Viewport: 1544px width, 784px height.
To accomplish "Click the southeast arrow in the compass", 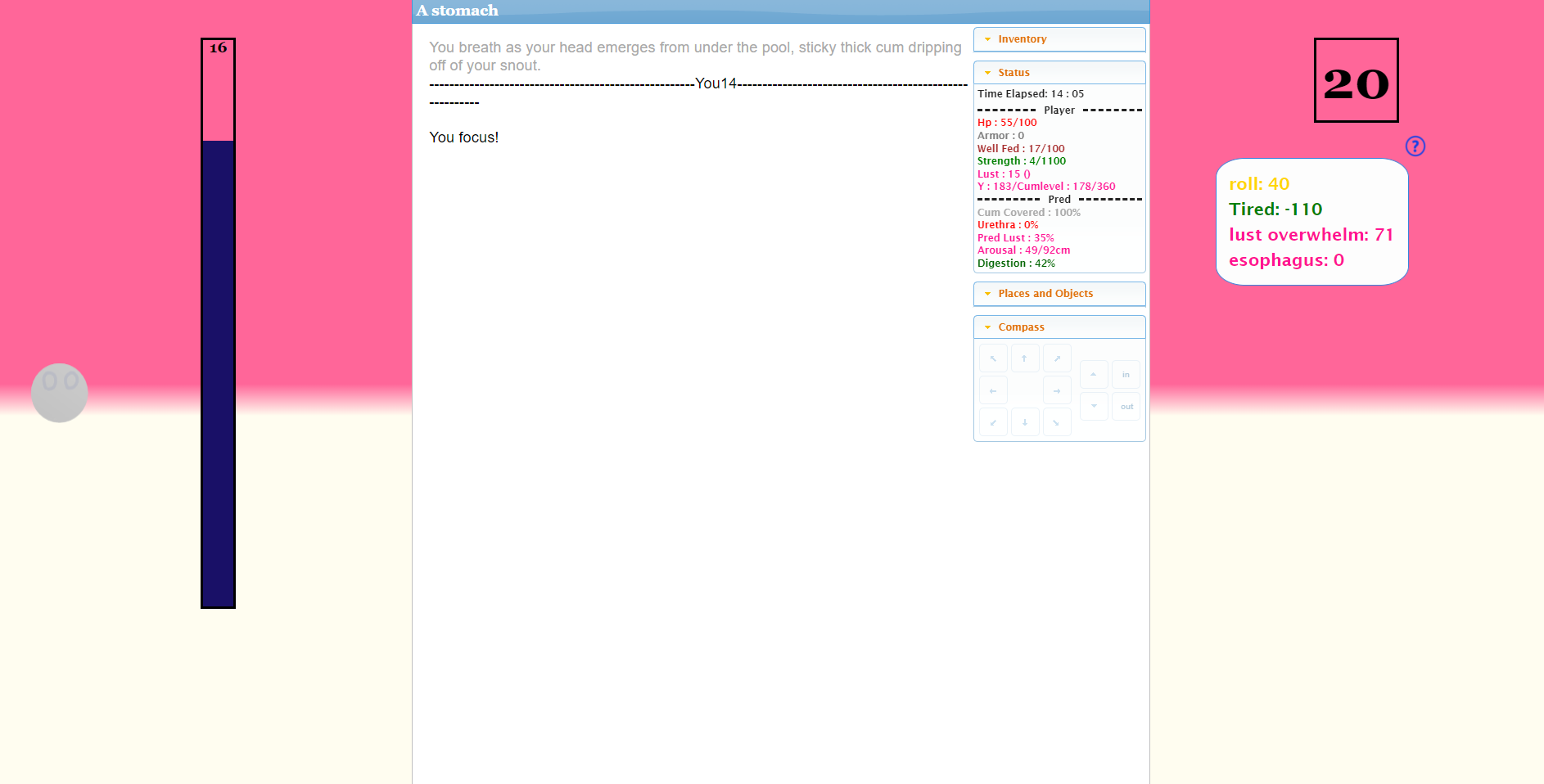I will coord(1057,422).
